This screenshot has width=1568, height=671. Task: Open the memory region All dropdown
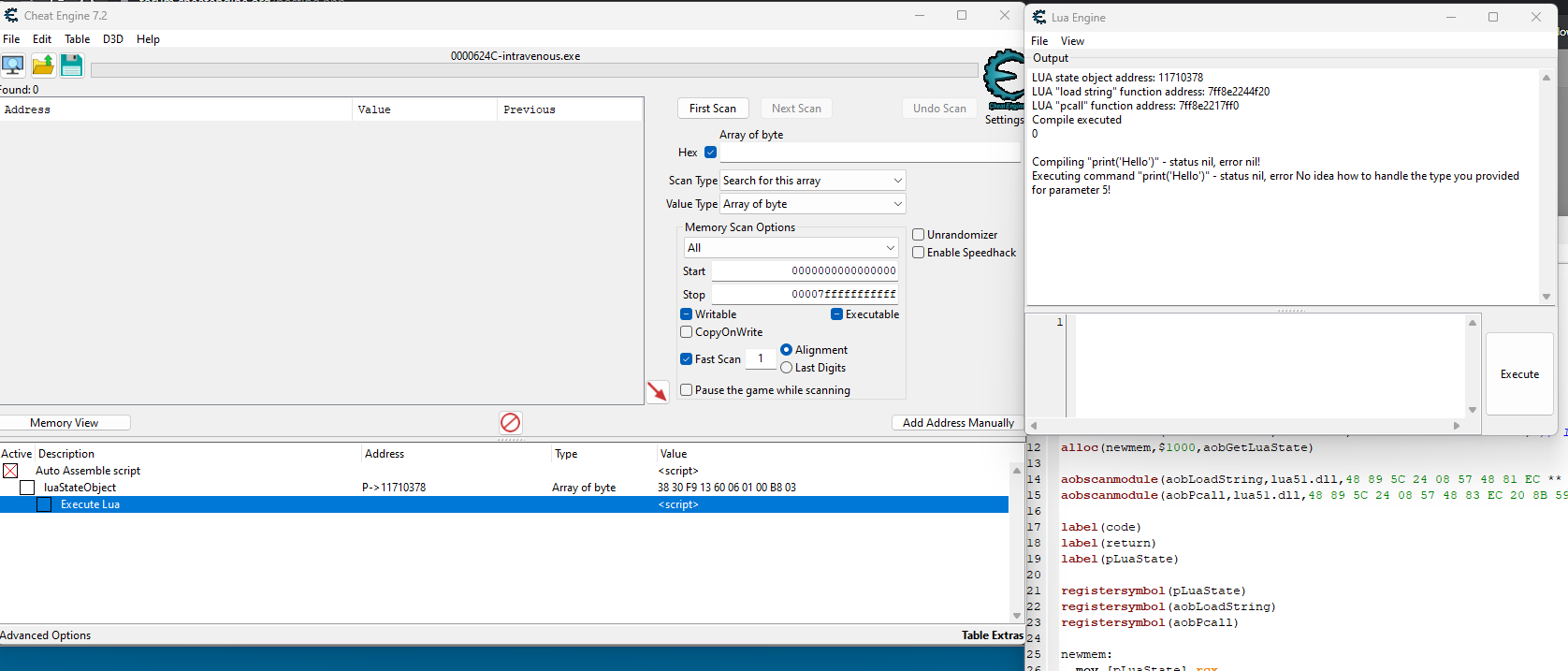[x=791, y=248]
